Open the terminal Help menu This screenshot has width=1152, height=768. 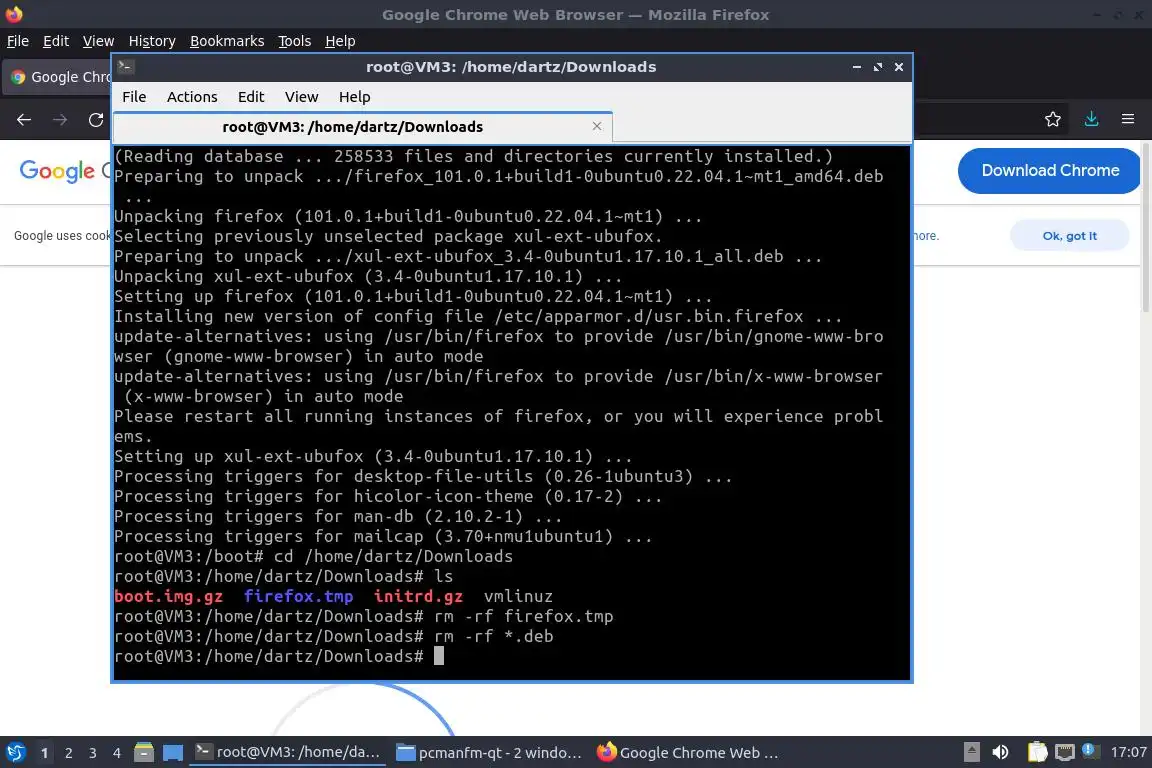(x=354, y=97)
